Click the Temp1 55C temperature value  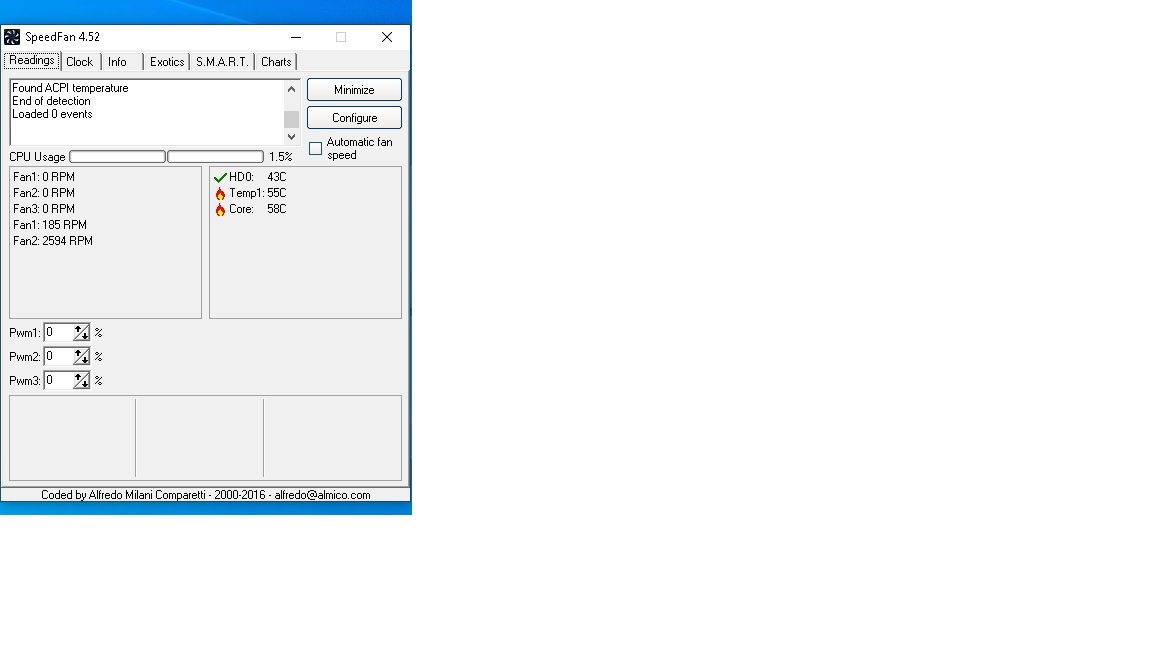coord(277,193)
